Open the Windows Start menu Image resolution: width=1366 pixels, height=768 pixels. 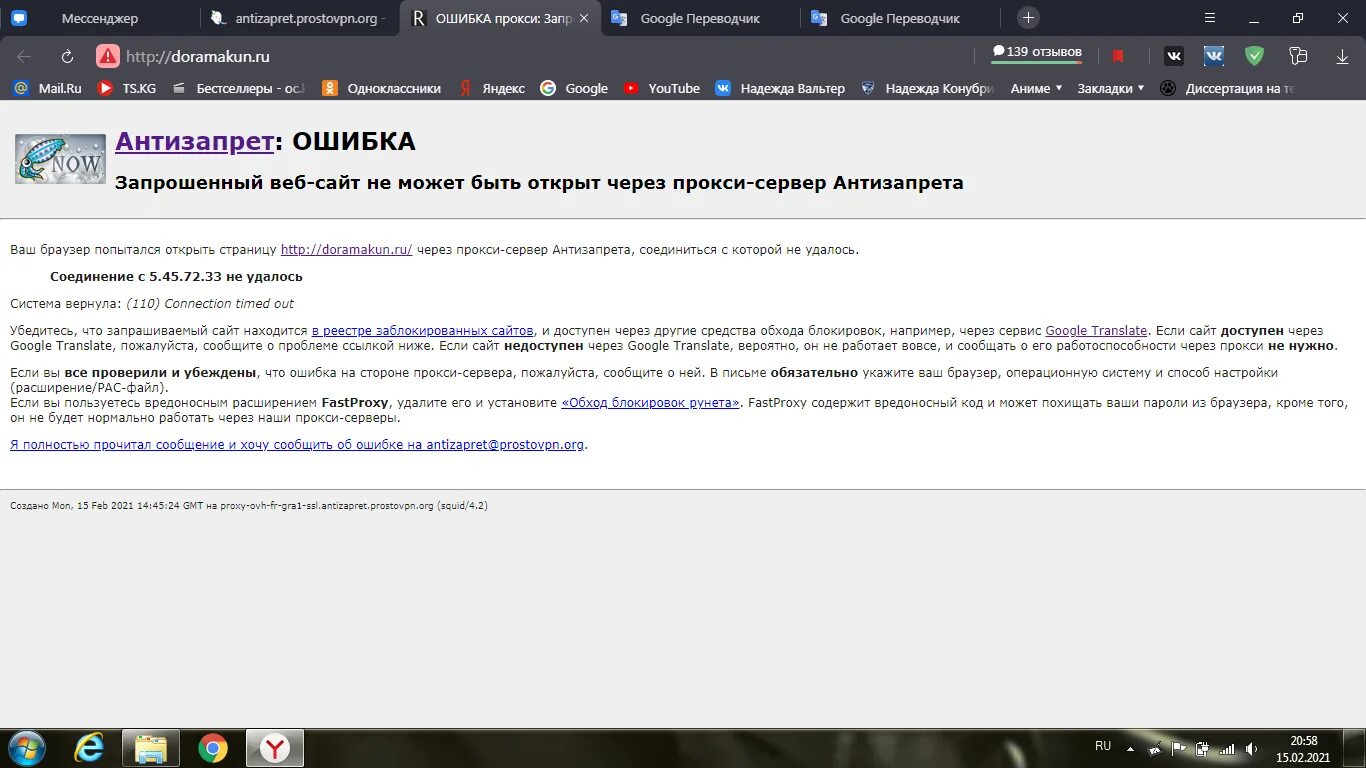26,748
